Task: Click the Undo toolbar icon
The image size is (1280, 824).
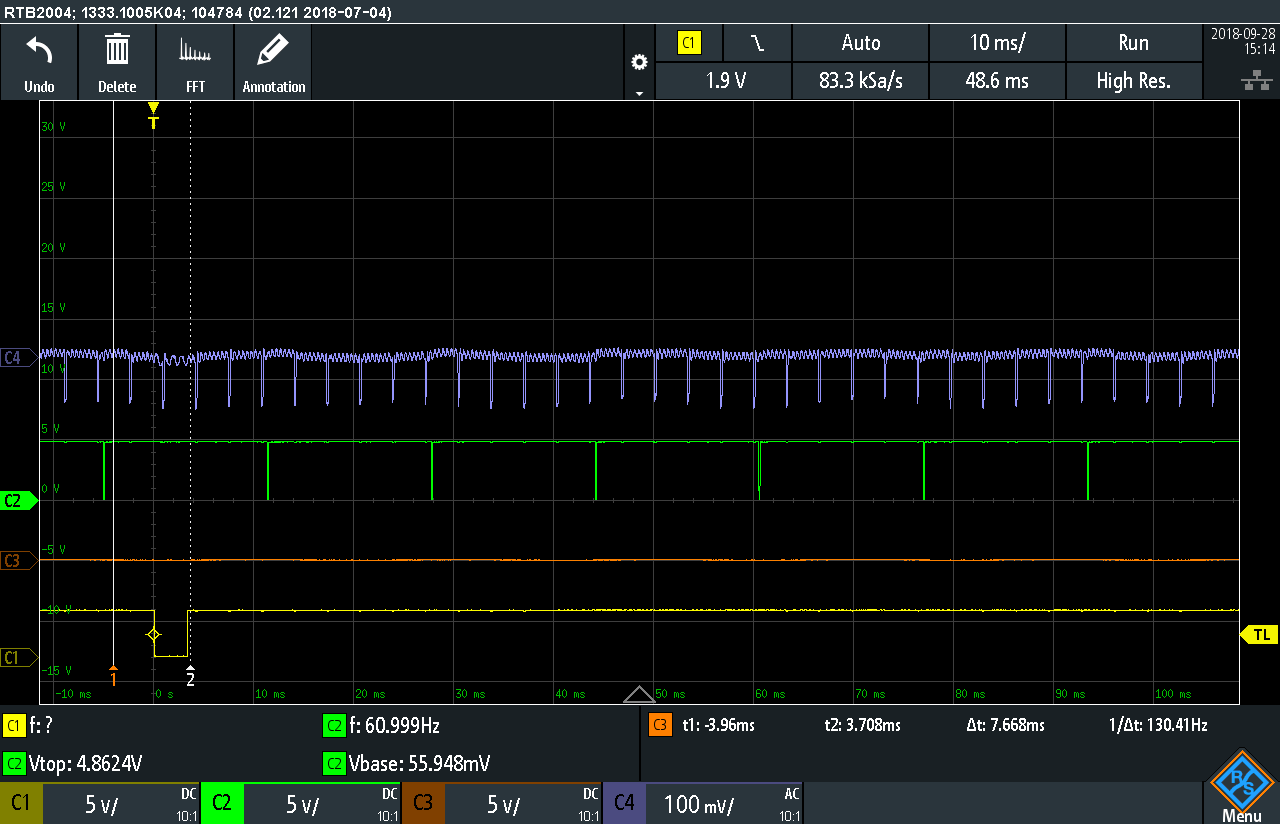Action: tap(39, 62)
